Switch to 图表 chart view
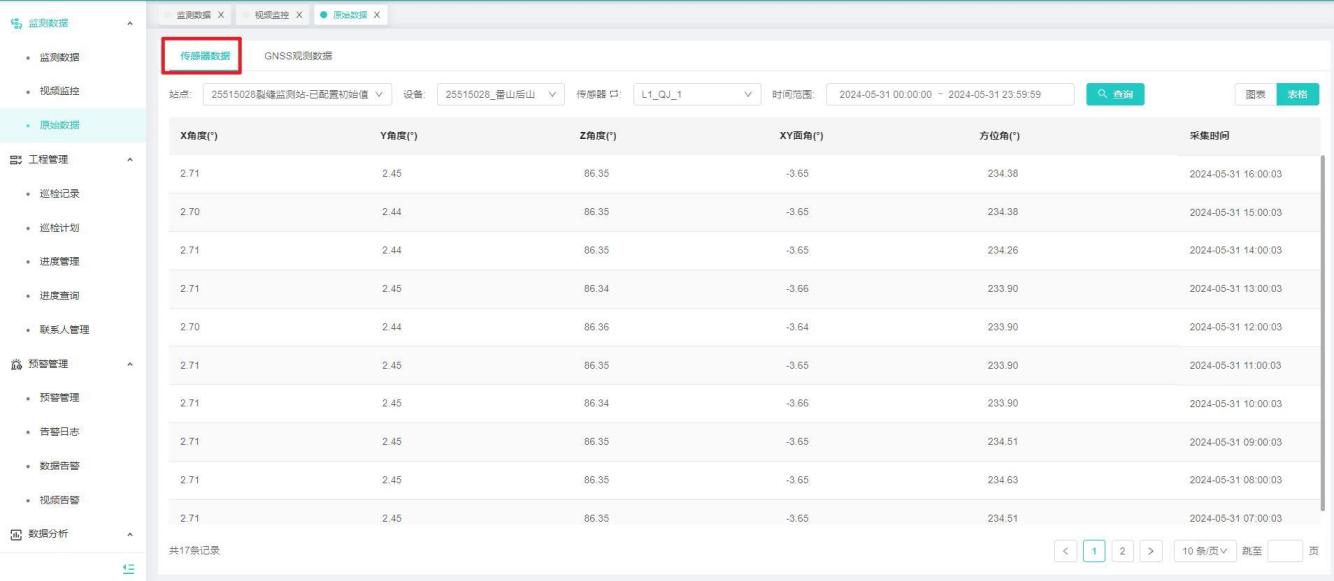 1254,95
